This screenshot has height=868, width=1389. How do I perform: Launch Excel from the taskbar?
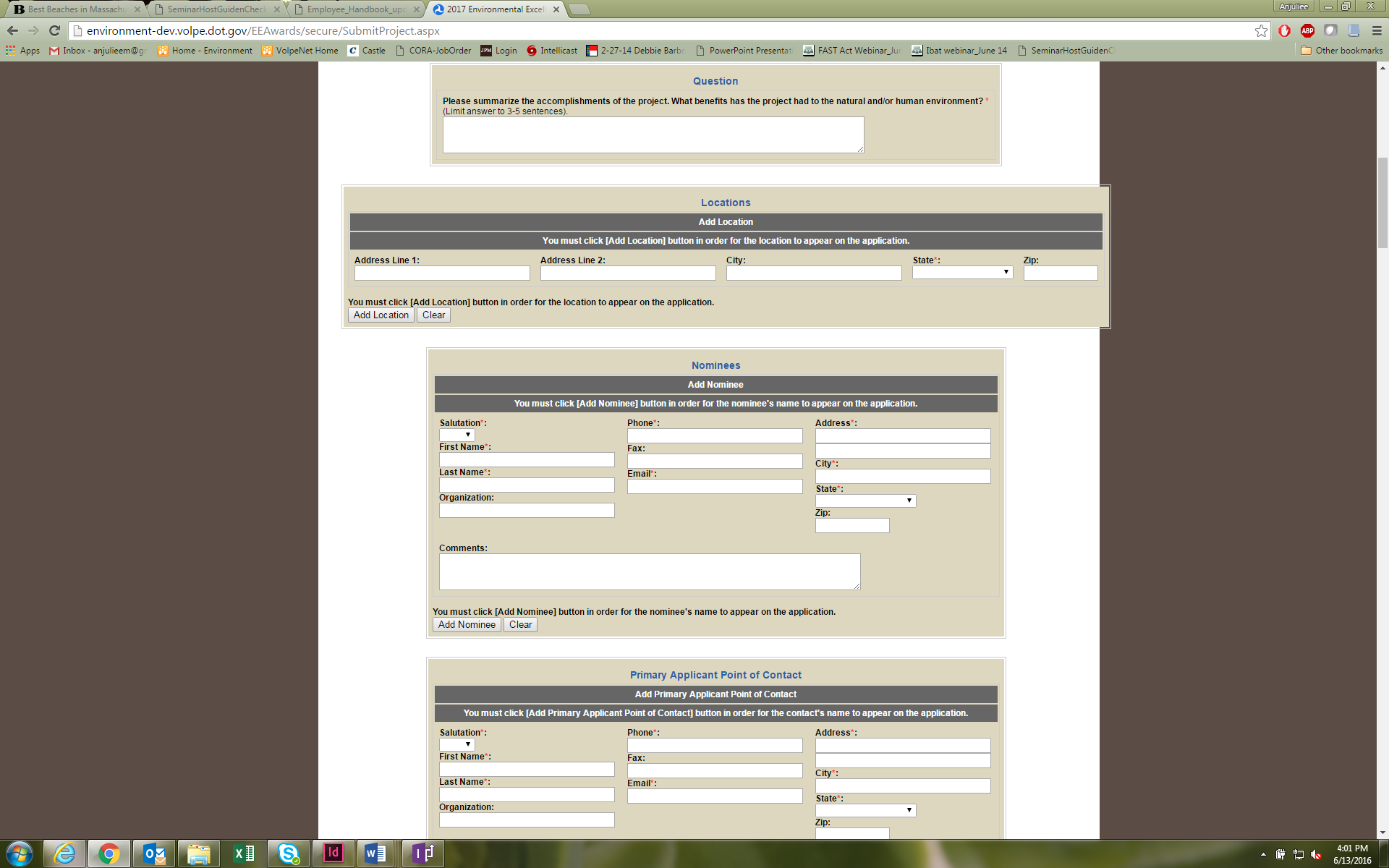pos(244,854)
